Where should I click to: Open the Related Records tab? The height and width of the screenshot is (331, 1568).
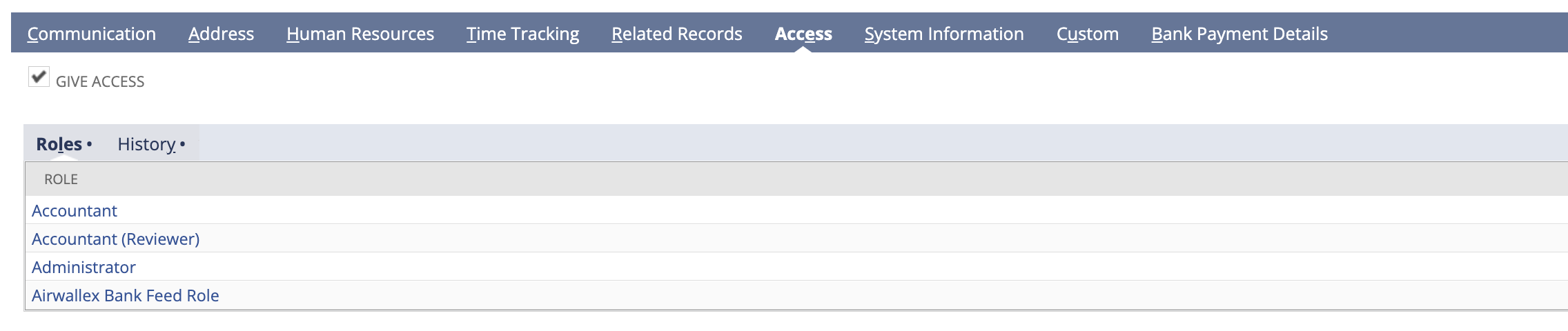click(x=676, y=34)
